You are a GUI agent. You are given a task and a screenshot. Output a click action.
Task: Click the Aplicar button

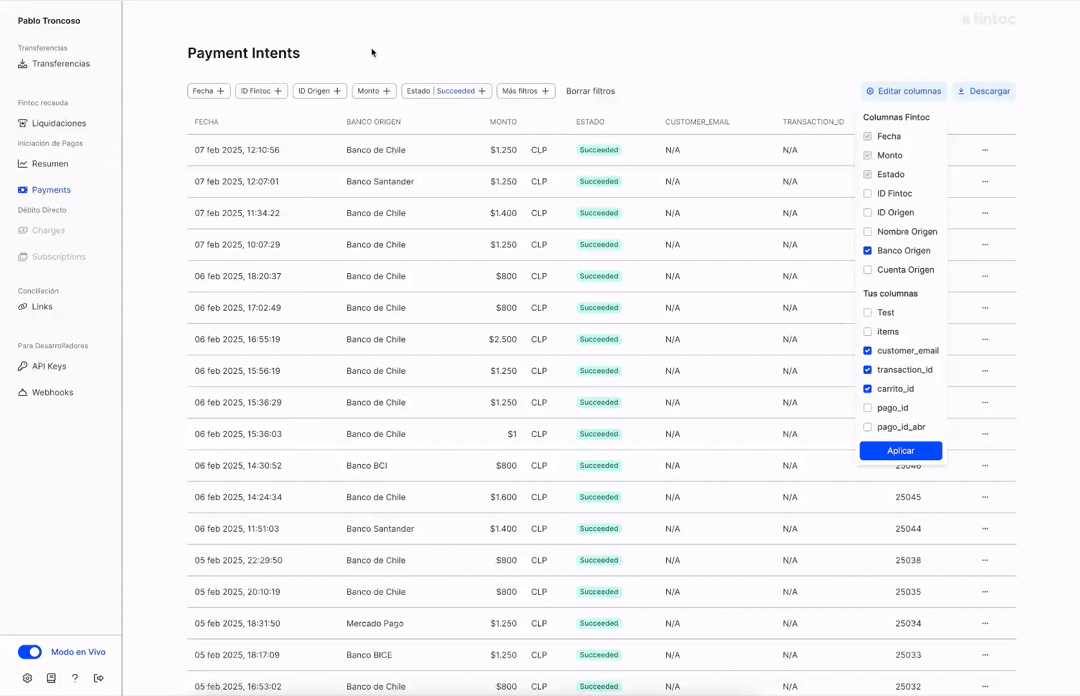click(901, 451)
